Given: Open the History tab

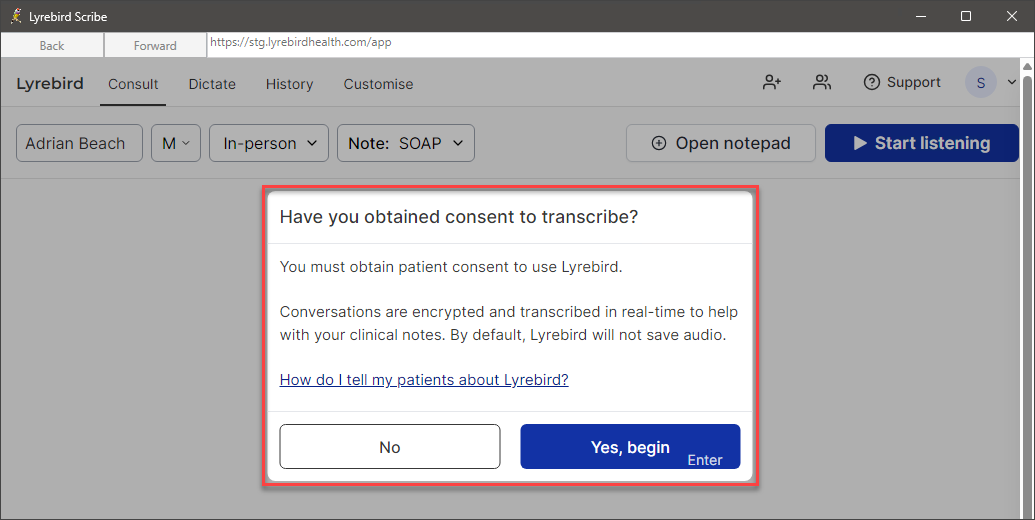Looking at the screenshot, I should coord(289,84).
